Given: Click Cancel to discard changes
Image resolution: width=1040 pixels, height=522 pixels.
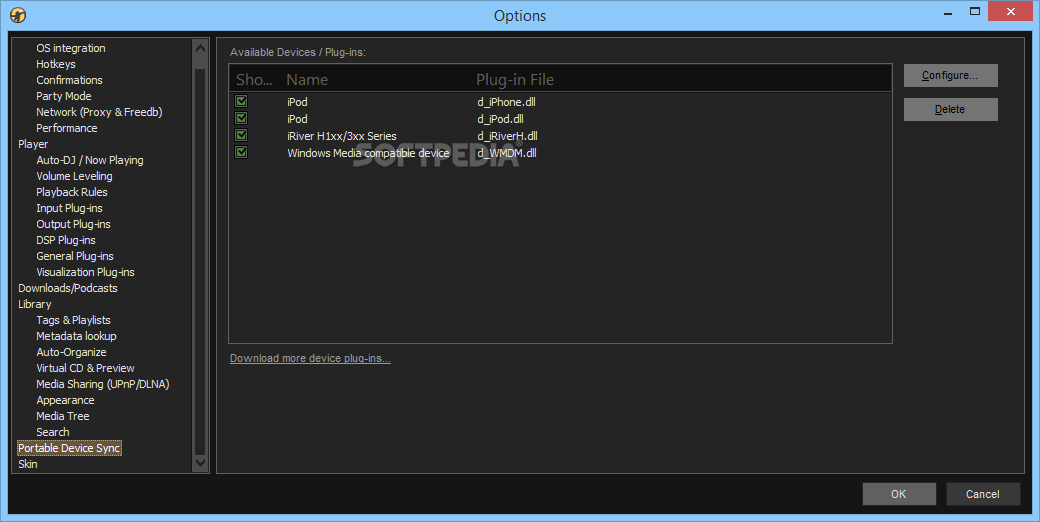Looking at the screenshot, I should (x=982, y=494).
